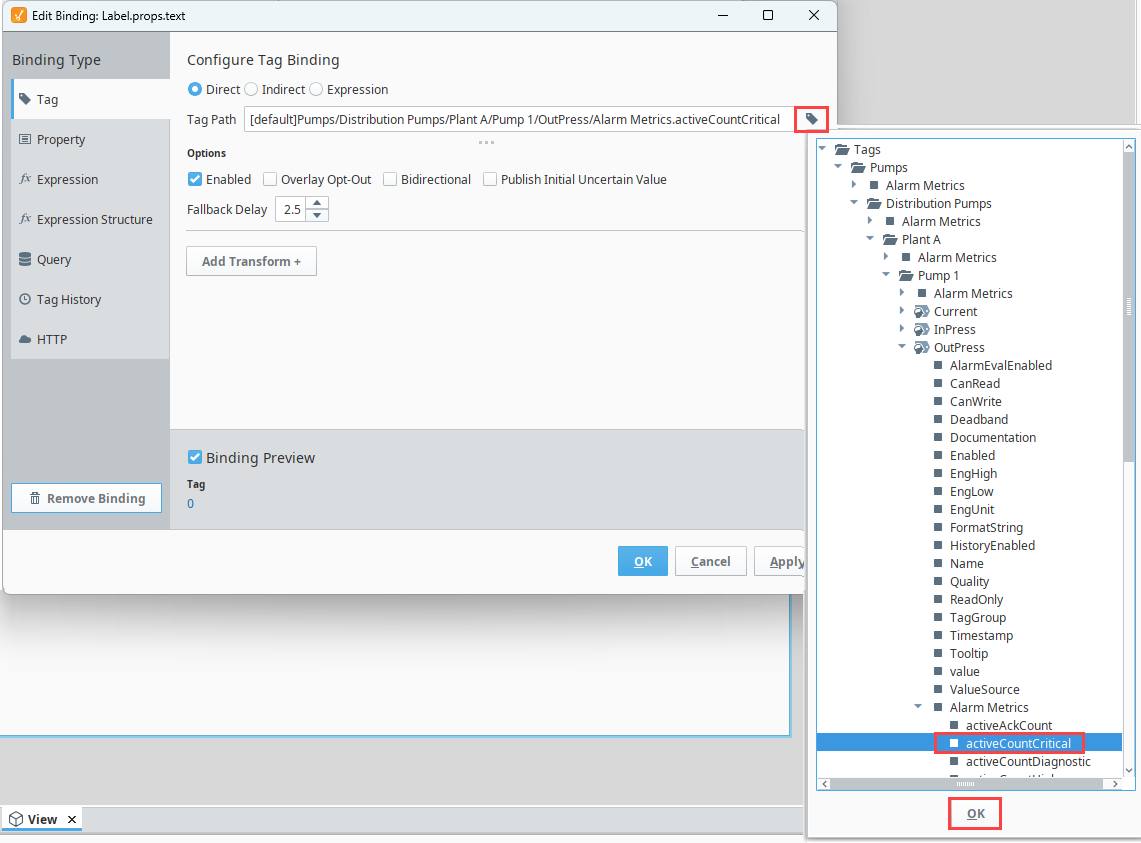
Task: Uncheck the Binding Preview checkbox
Action: click(x=195, y=457)
